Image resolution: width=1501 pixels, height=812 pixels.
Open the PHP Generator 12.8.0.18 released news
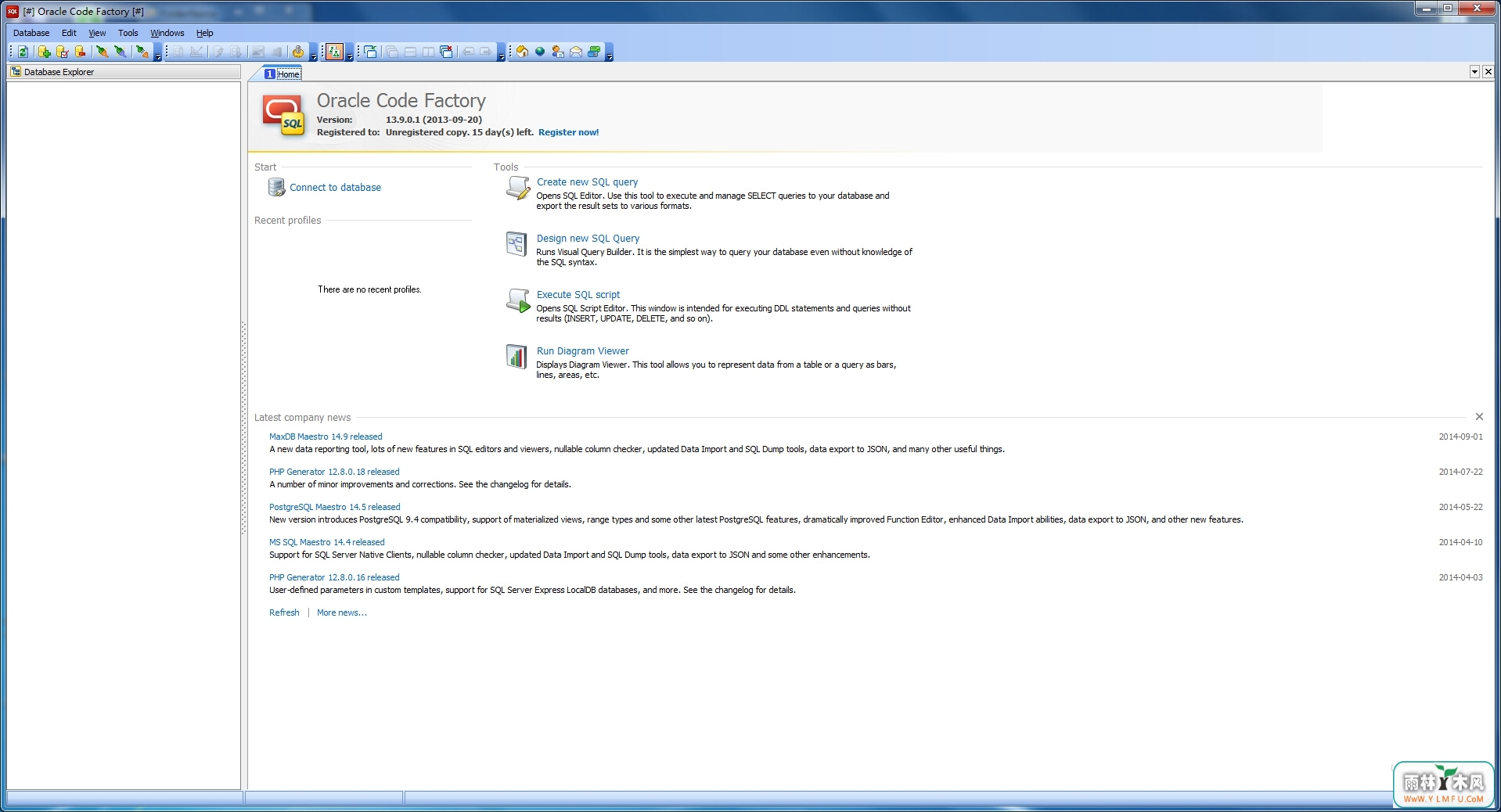[x=334, y=472]
